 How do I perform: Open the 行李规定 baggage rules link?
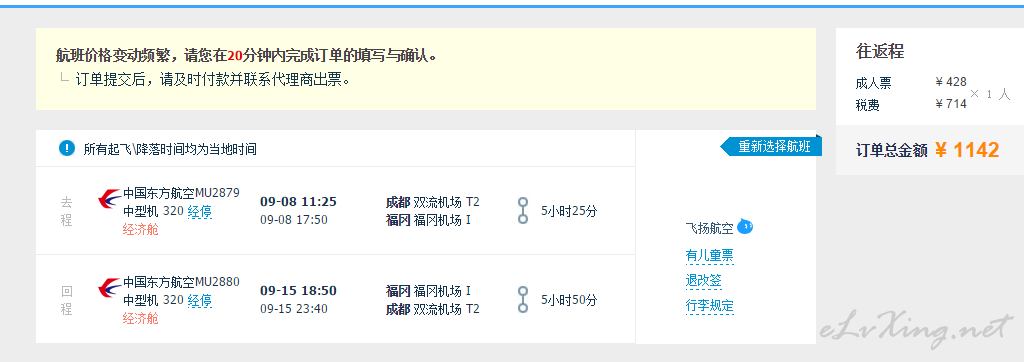[710, 306]
